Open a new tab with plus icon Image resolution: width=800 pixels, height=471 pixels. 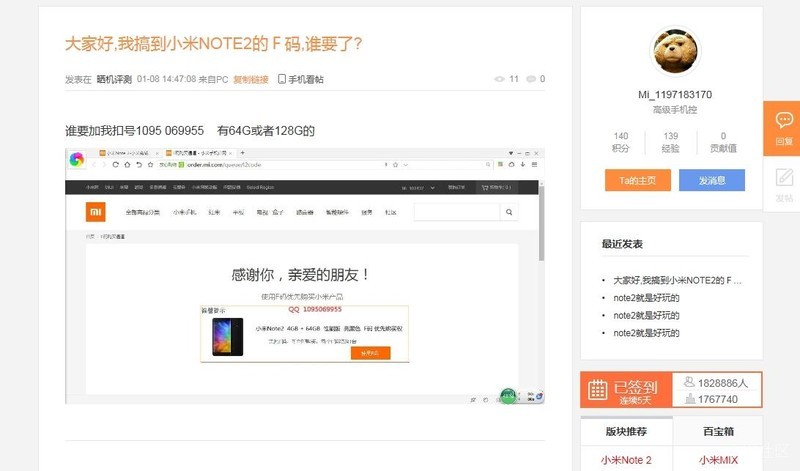[242, 153]
